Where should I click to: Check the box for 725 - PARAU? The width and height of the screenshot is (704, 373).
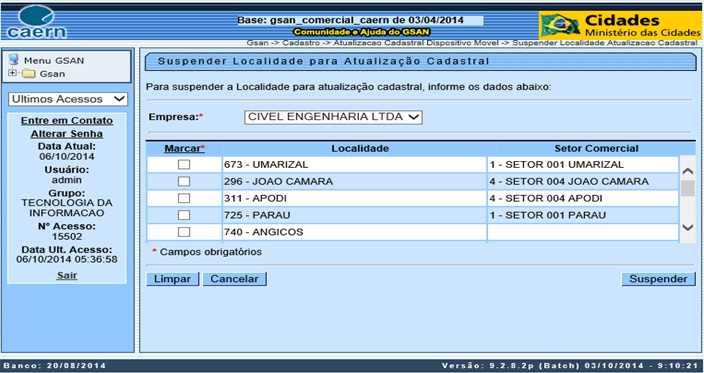click(x=184, y=215)
